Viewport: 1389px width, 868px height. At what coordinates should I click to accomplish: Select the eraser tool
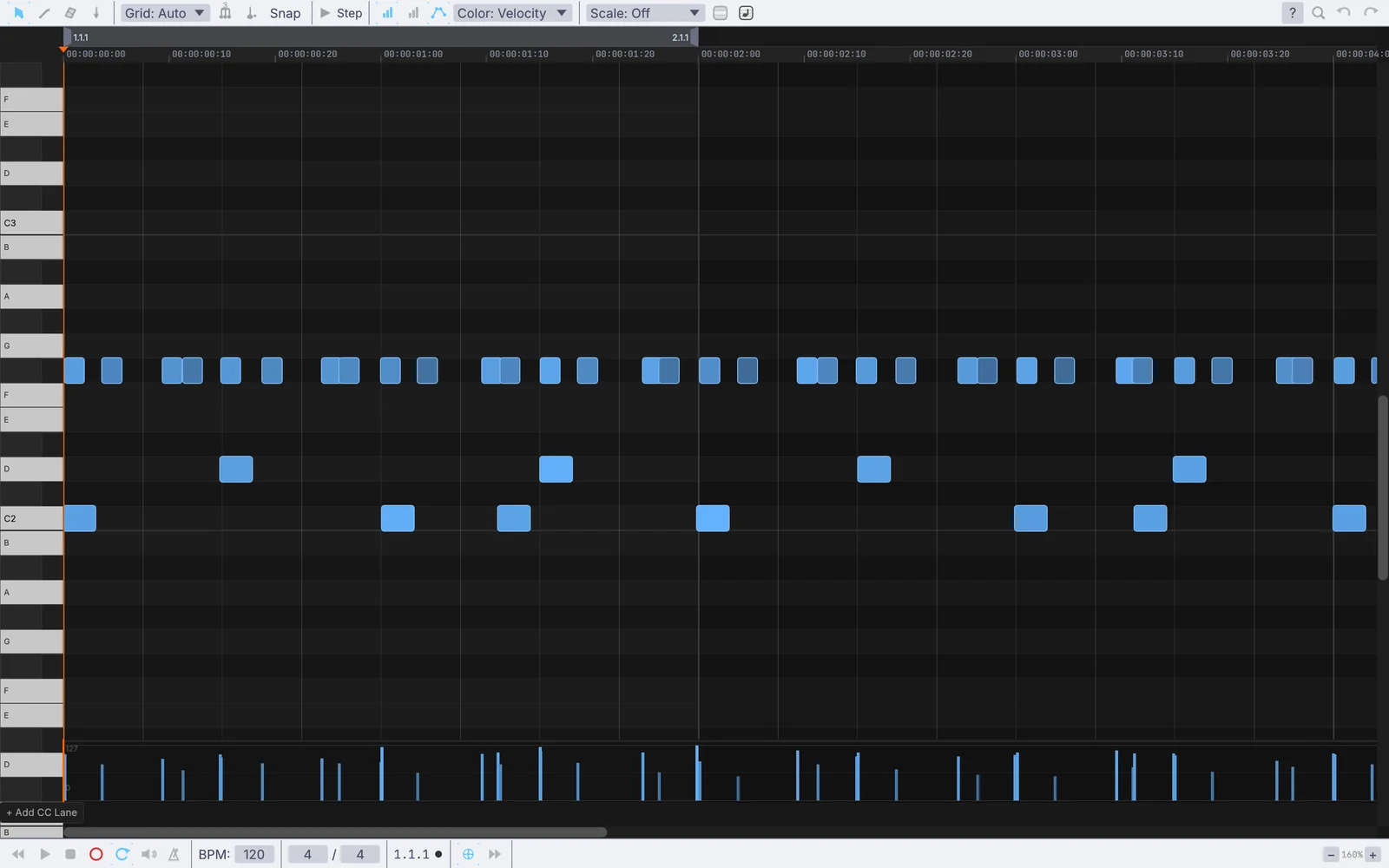70,13
